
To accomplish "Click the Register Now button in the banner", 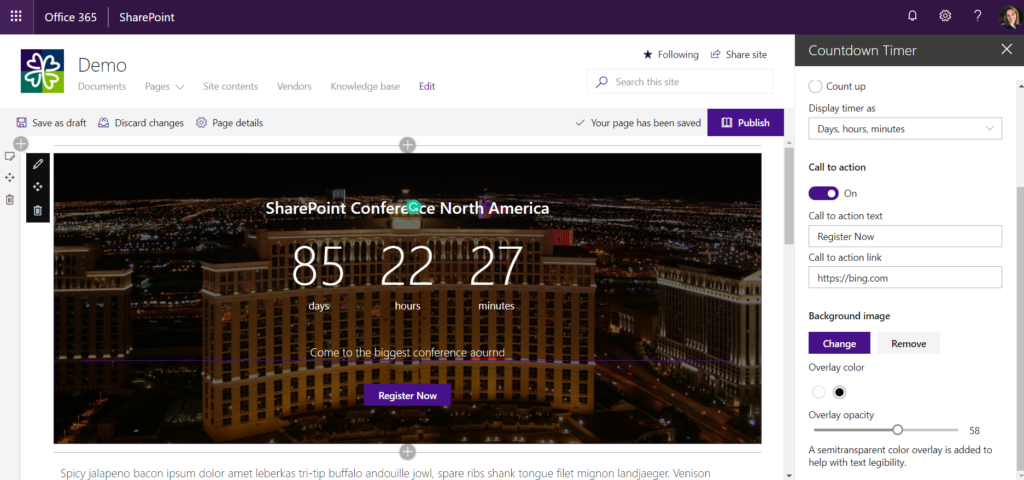I will coord(408,395).
